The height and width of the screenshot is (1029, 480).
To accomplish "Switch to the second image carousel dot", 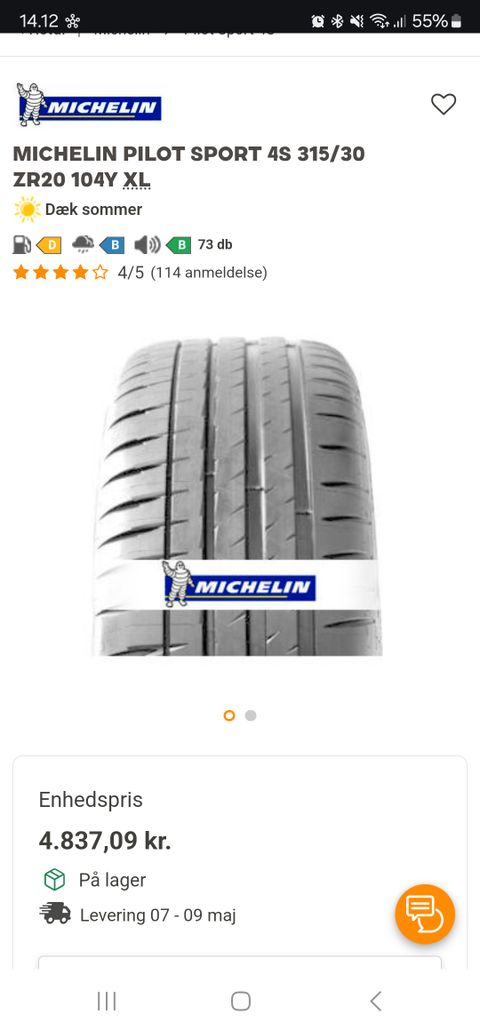I will coord(251,715).
